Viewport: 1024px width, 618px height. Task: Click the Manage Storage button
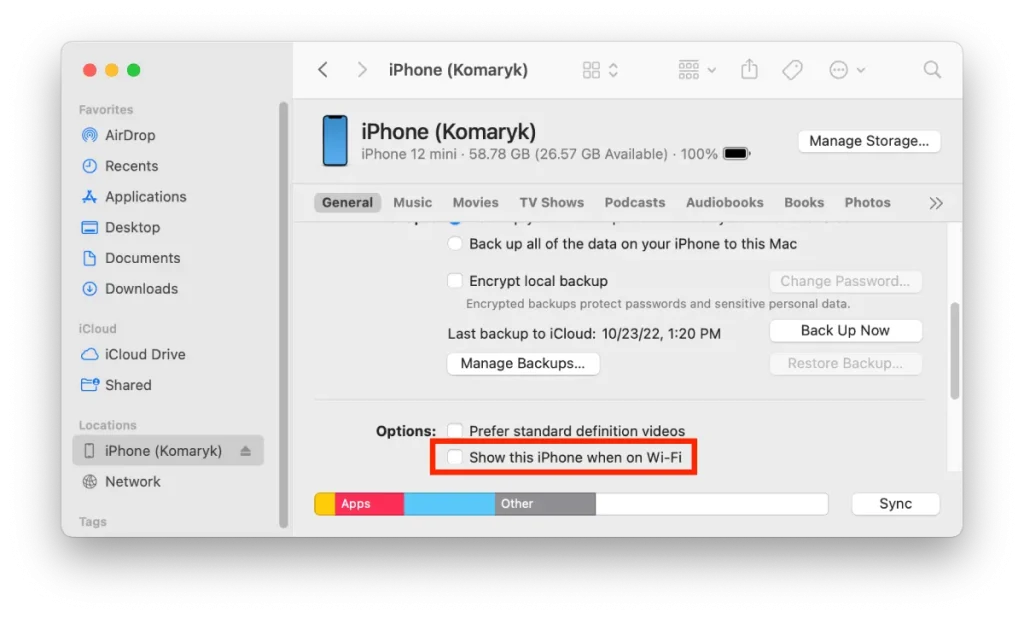pos(869,141)
